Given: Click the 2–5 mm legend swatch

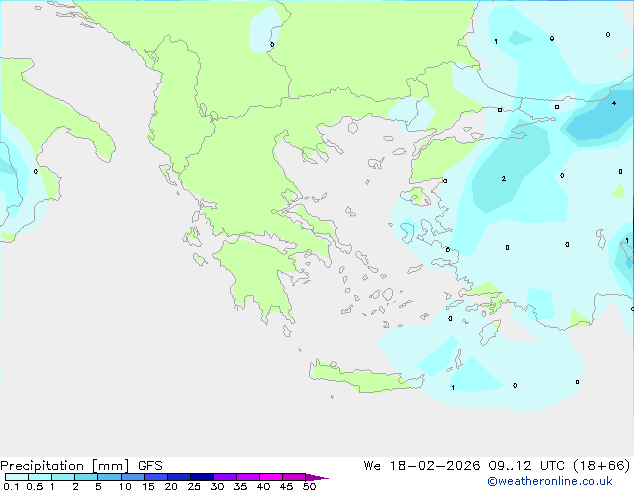Looking at the screenshot, I should click(86, 477).
